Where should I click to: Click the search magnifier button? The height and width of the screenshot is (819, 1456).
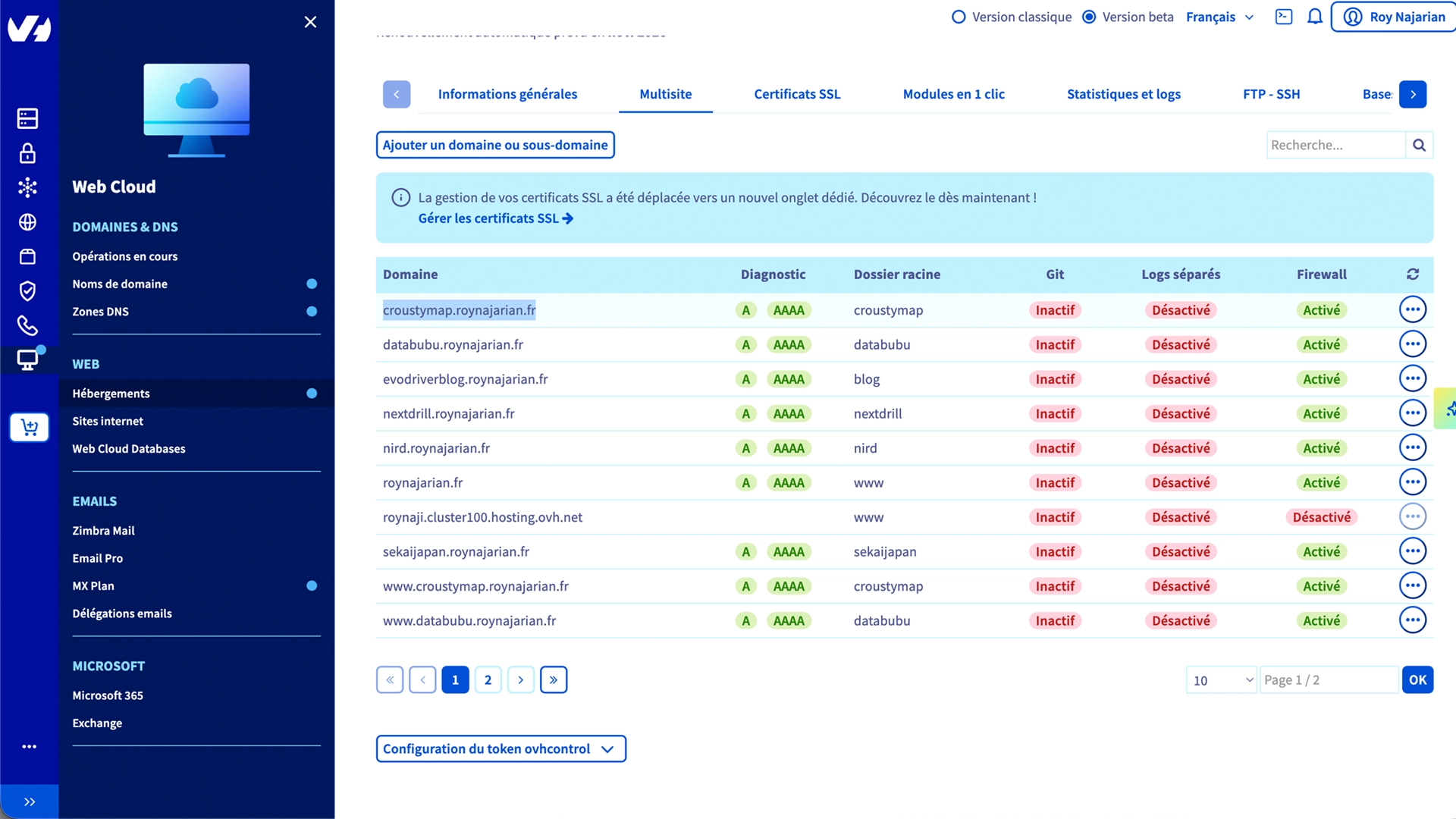coord(1419,145)
